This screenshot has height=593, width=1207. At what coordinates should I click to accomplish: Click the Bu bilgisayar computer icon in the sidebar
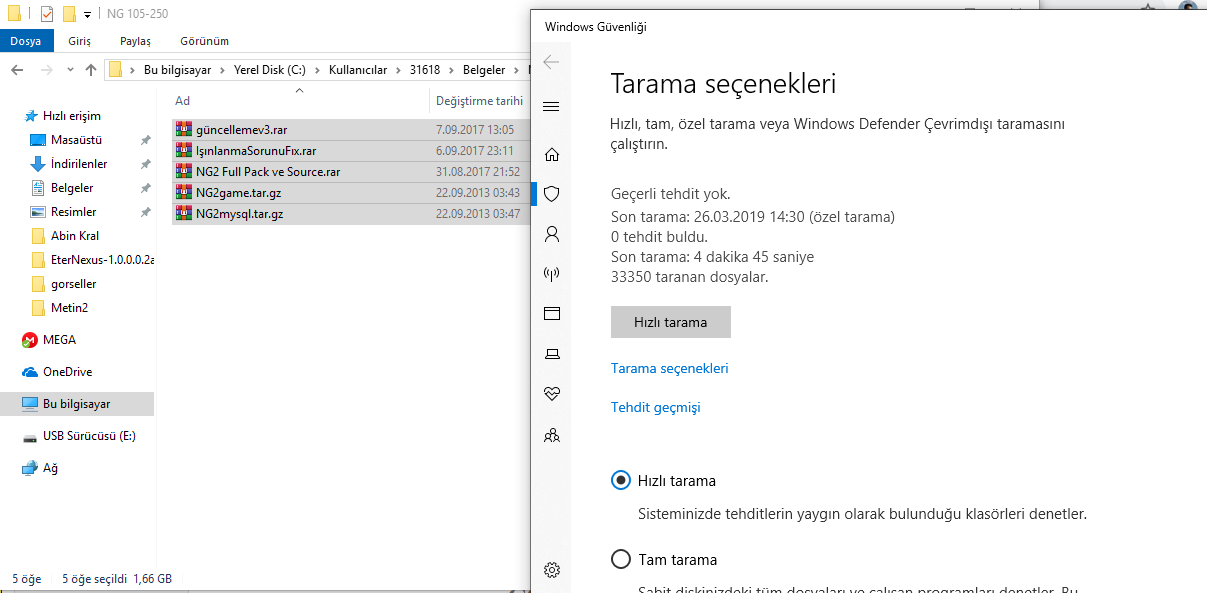(30, 404)
